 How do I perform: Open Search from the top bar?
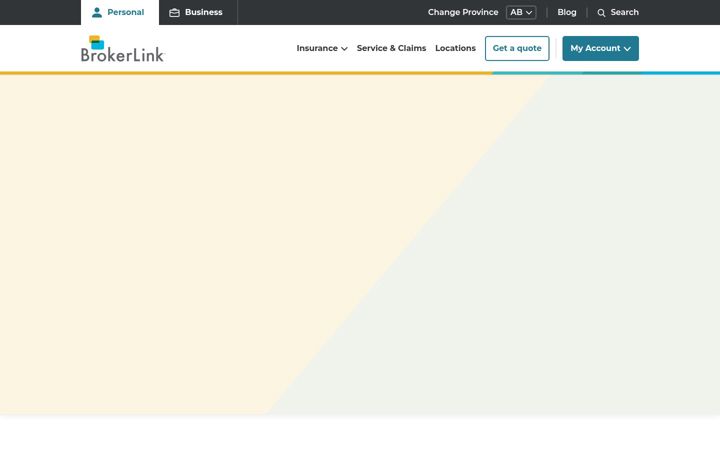tap(618, 12)
